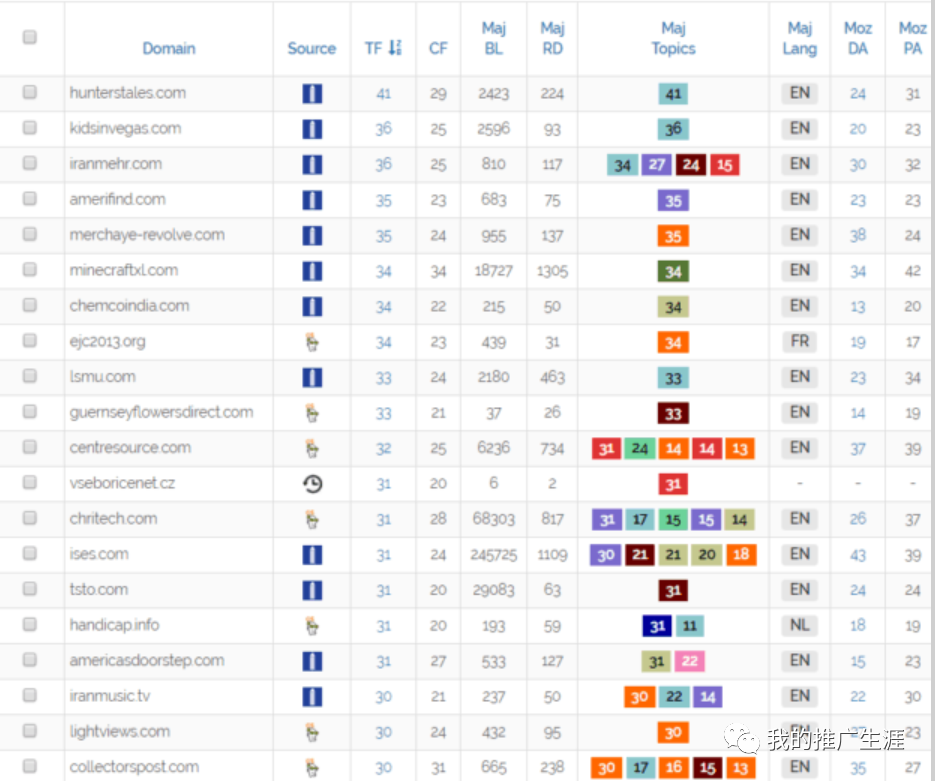Click the source icon for ises.com
Viewport: 935px width, 781px height.
pos(312,554)
